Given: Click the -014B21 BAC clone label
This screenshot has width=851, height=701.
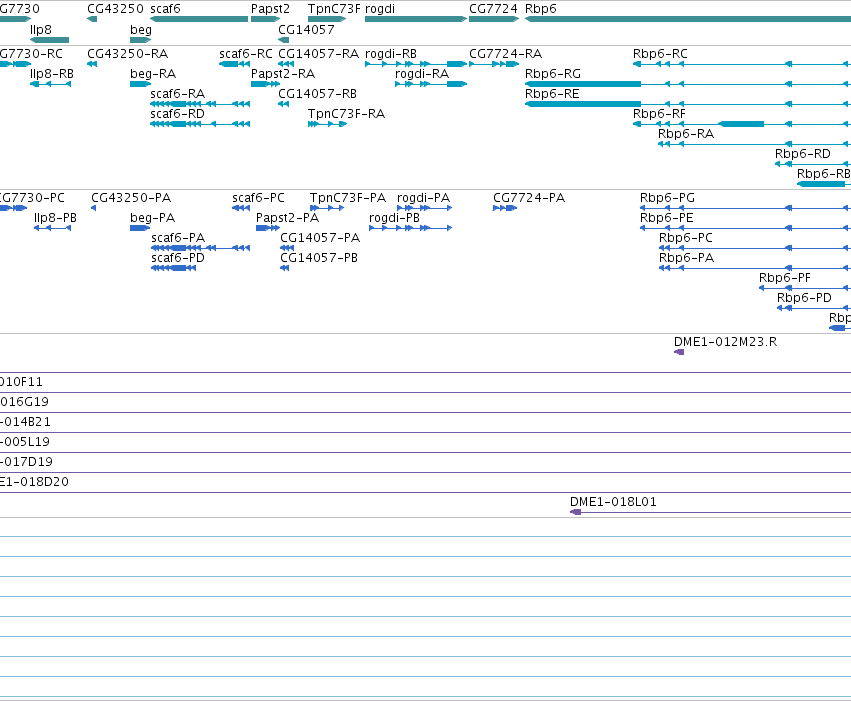Looking at the screenshot, I should point(25,423).
